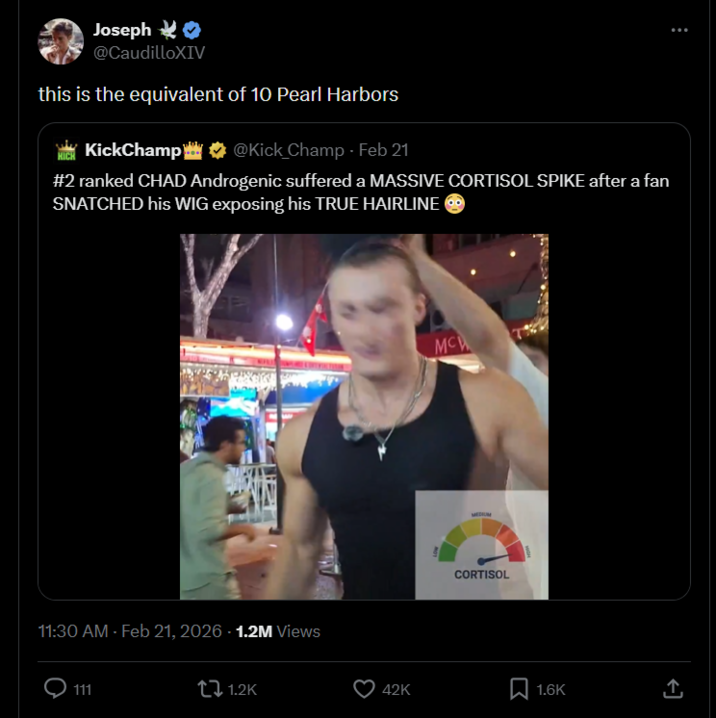
Task: Click the KickChamp profile avatar
Action: click(x=67, y=151)
